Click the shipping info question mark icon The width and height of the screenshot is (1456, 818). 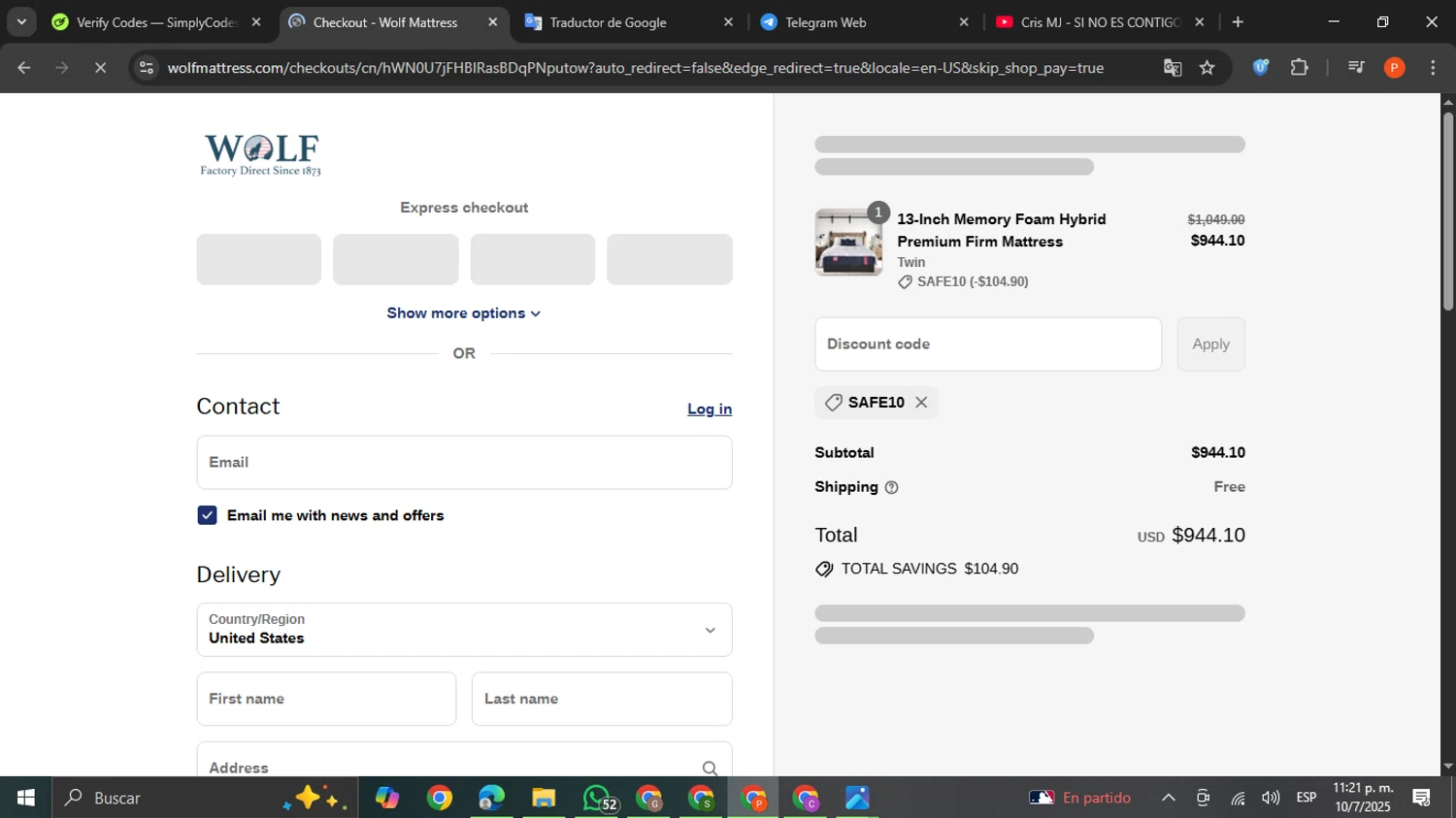(891, 487)
